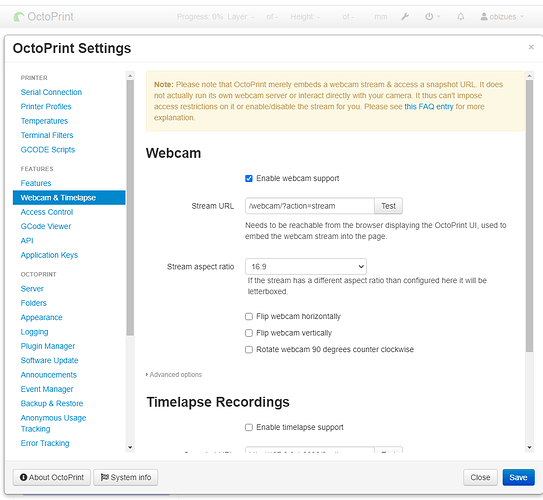This screenshot has height=500, width=543.
Task: Open Application Keys settings
Action: point(49,255)
